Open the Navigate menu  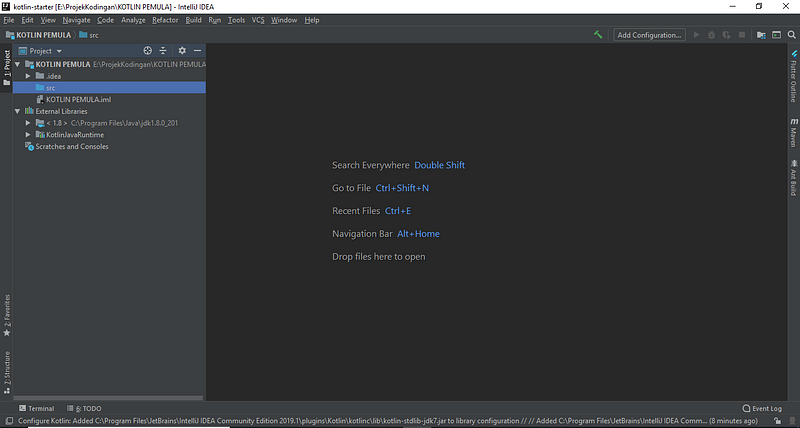tap(76, 20)
